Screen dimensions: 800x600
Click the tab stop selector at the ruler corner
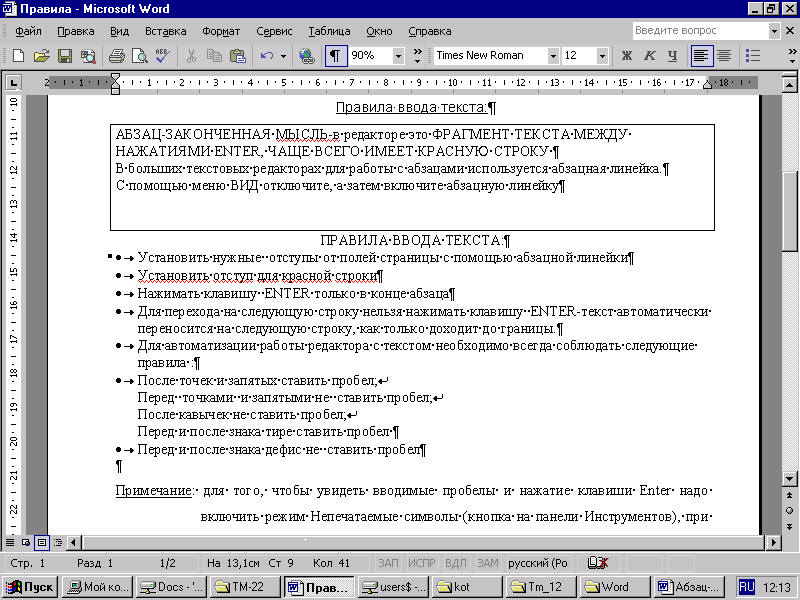tap(13, 82)
